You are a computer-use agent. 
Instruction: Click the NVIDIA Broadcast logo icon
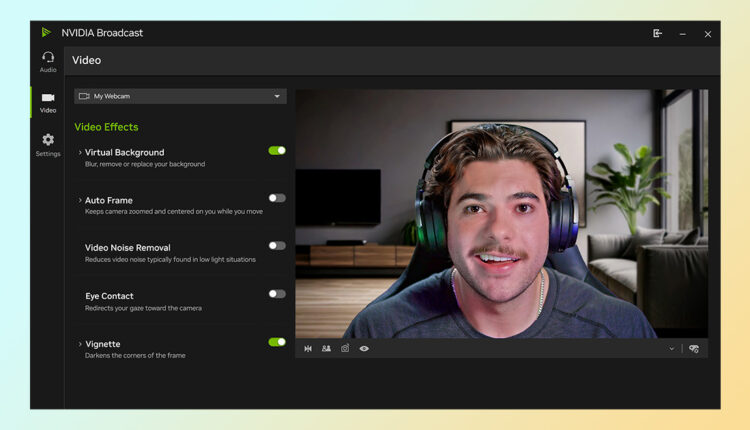pyautogui.click(x=46, y=33)
